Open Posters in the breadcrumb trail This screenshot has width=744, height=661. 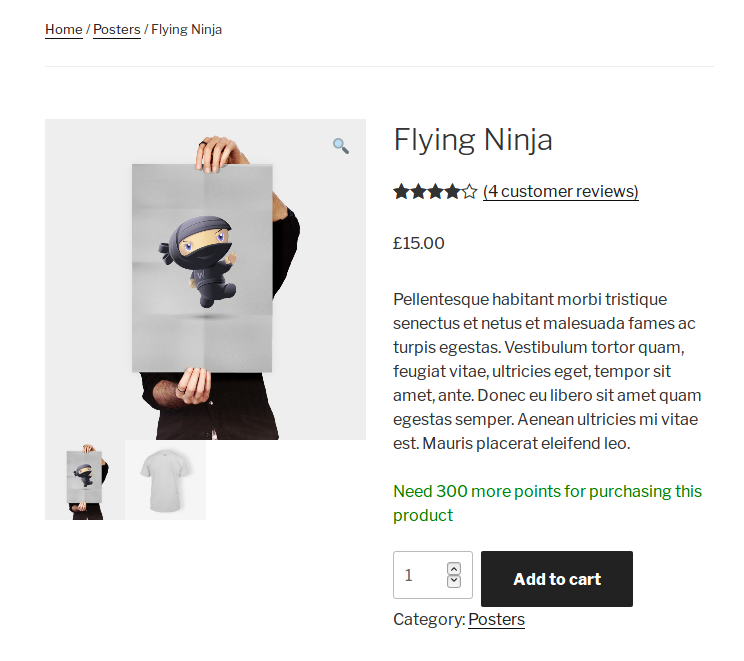(x=117, y=30)
